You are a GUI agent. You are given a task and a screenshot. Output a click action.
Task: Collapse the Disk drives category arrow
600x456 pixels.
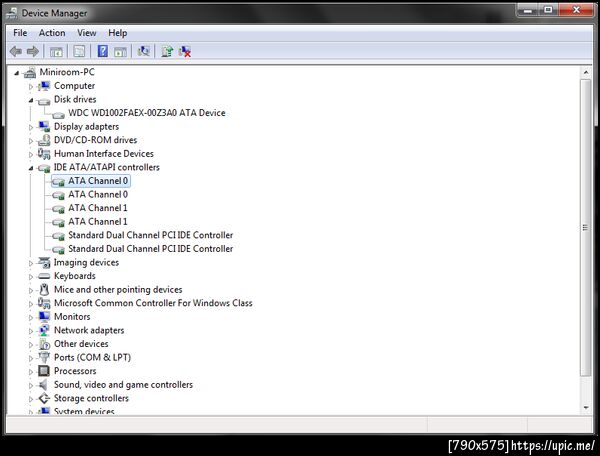(x=31, y=100)
